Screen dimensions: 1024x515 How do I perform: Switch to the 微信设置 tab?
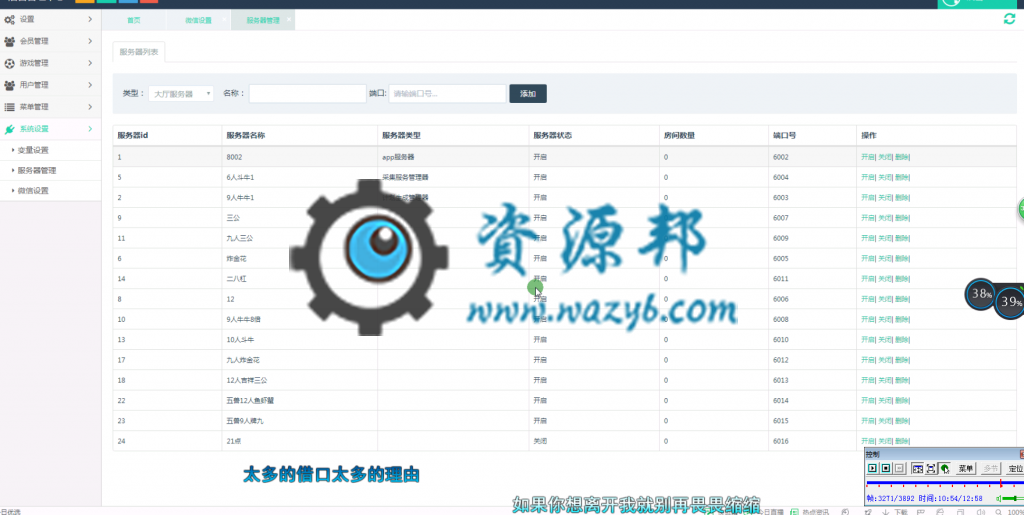[x=198, y=20]
